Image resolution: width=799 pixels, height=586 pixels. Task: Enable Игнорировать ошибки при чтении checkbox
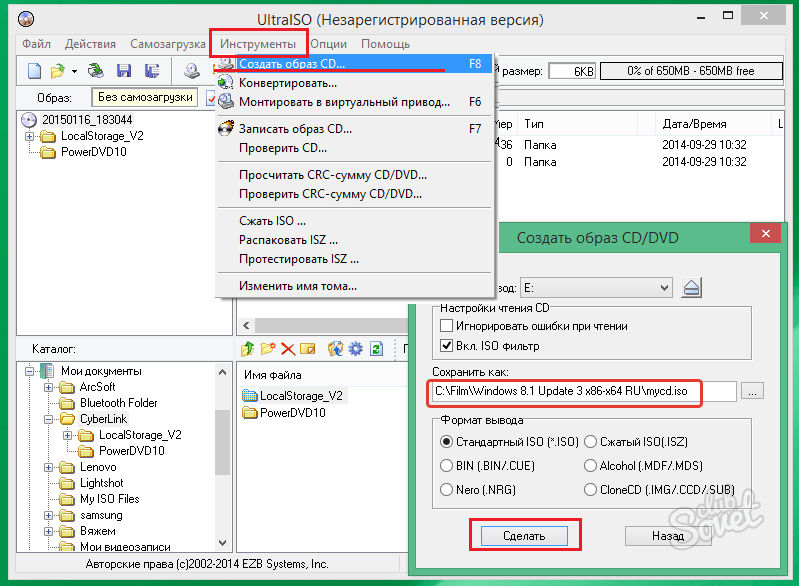446,326
